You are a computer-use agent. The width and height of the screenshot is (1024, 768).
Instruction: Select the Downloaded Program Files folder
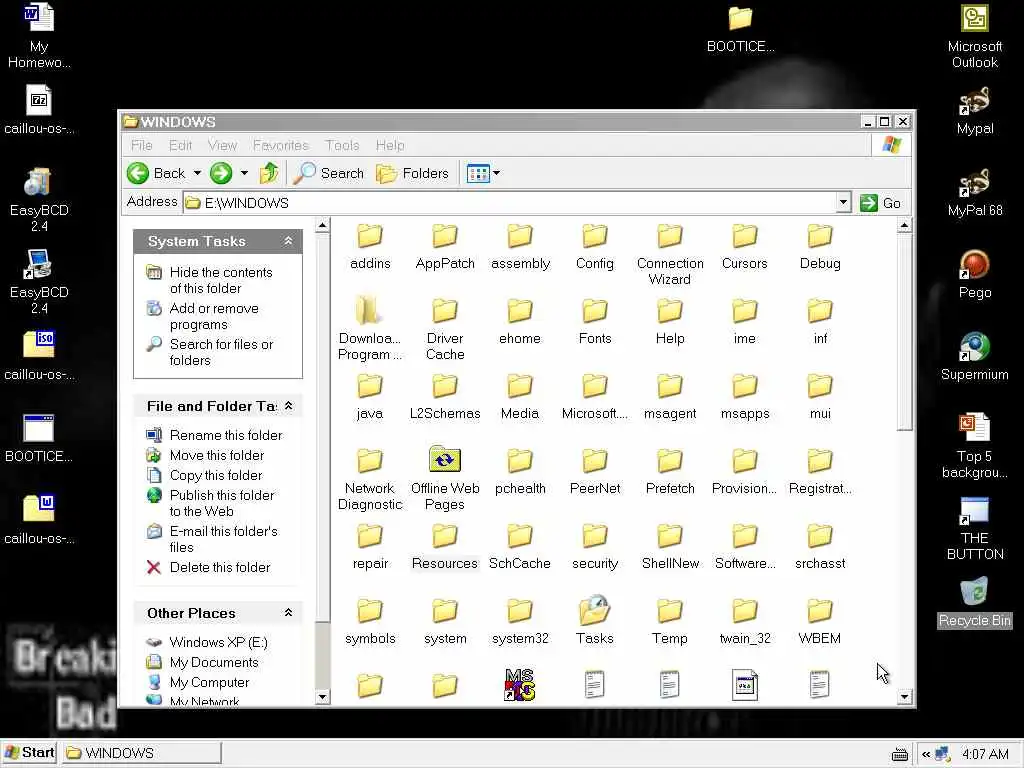coord(370,328)
